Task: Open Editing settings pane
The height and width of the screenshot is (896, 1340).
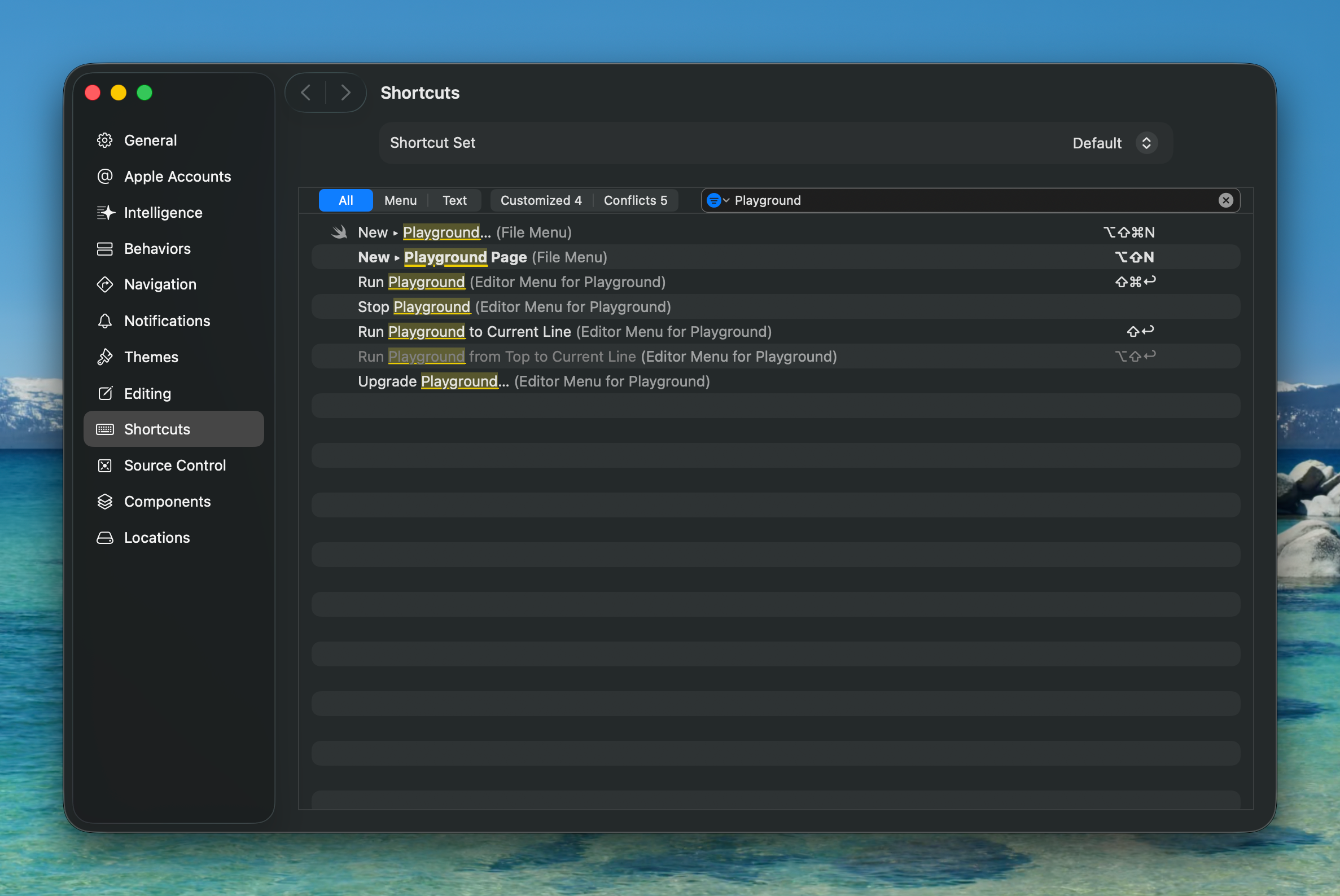Action: [174, 393]
